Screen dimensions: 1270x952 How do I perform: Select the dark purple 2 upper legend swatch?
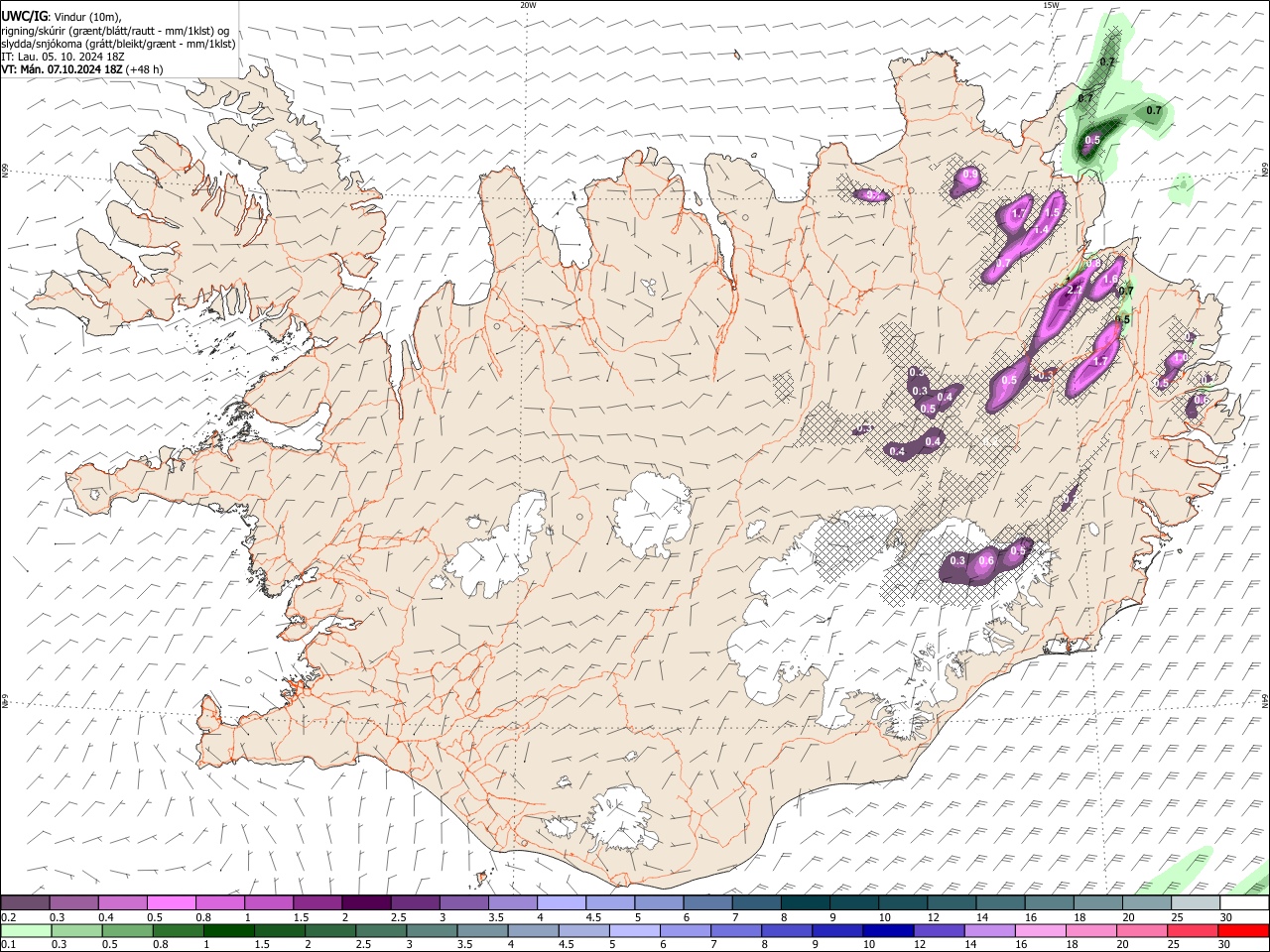pos(365,903)
